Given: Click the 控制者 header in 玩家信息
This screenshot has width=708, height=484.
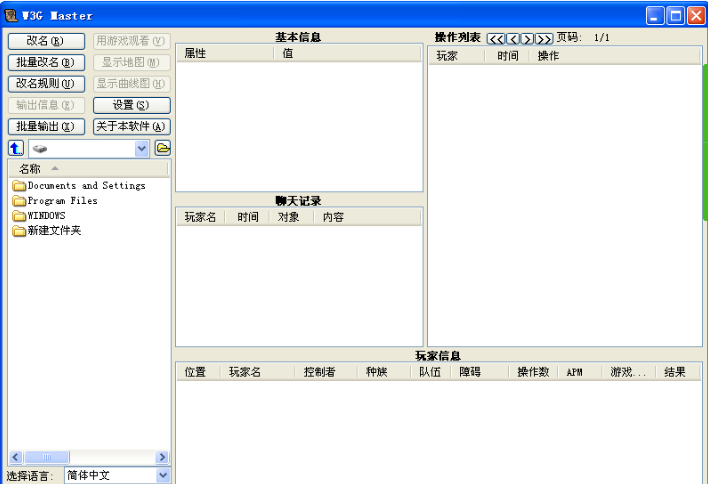Looking at the screenshot, I should coord(326,372).
